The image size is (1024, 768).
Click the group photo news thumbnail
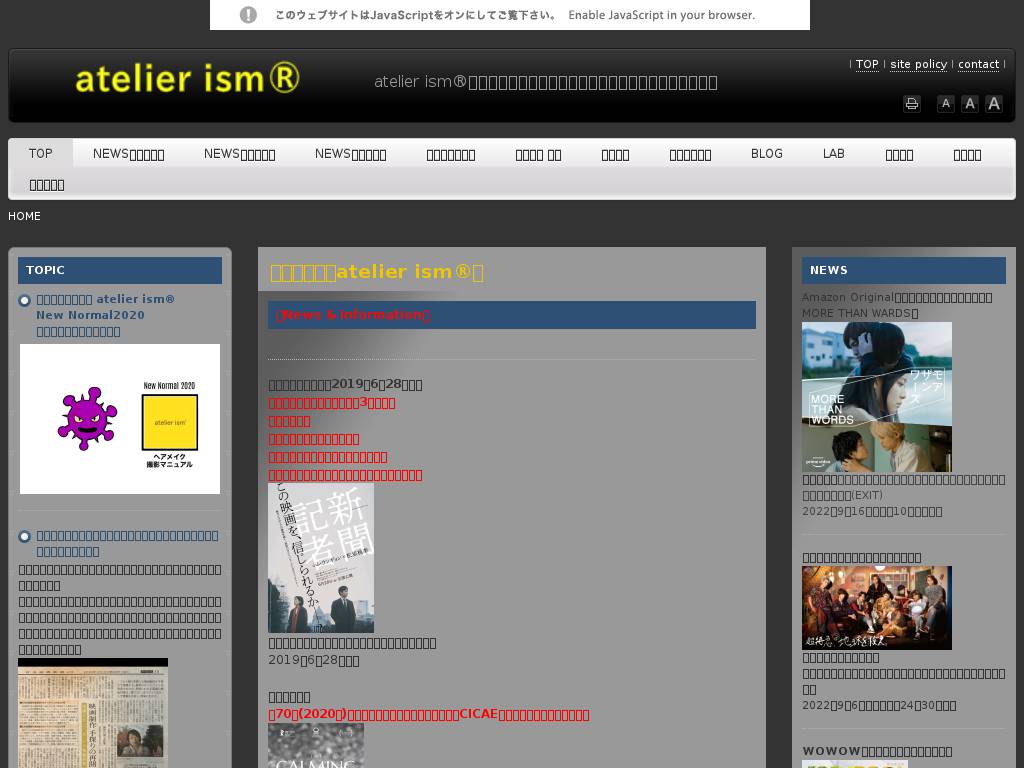point(876,608)
